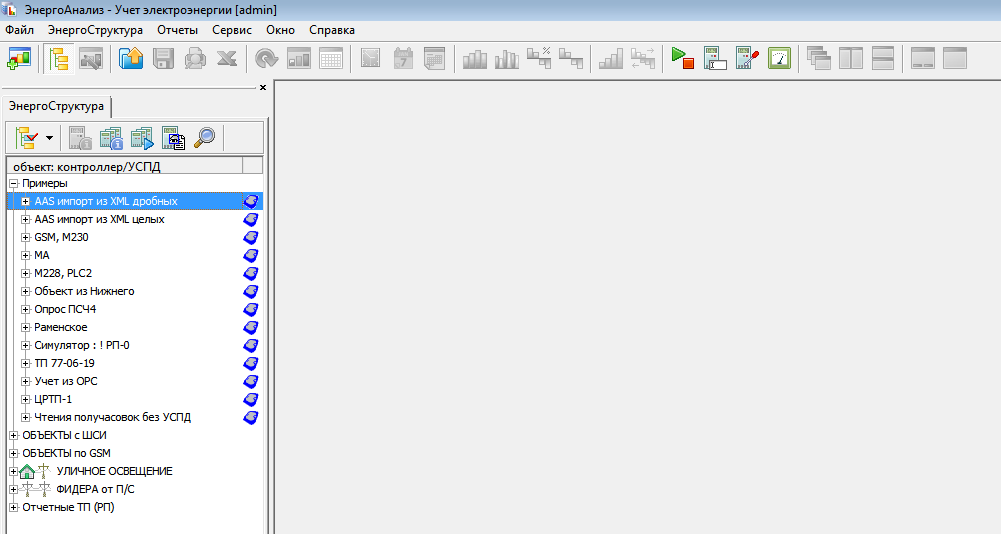Image resolution: width=1001 pixels, height=534 pixels.
Task: Open the Отчеты menu
Action: click(x=177, y=30)
